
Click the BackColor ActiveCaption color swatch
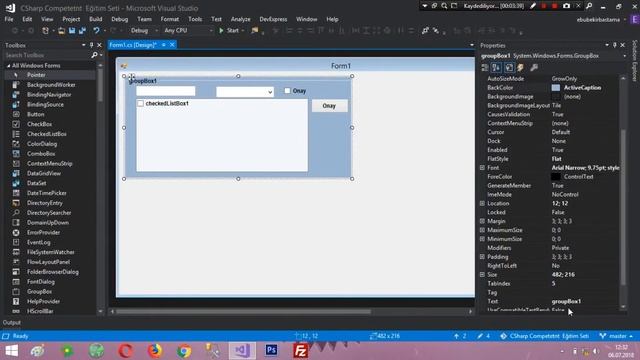556,88
